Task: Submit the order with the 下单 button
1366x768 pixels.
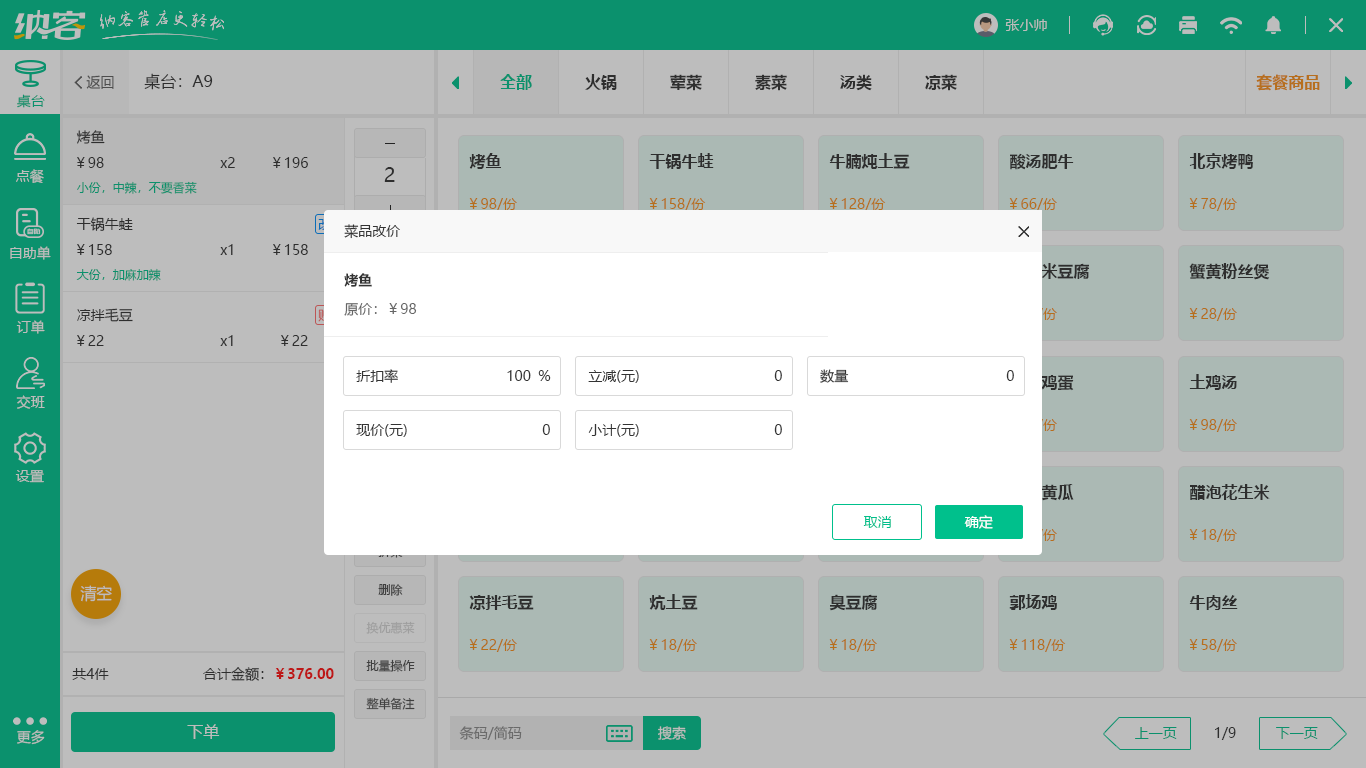Action: (x=202, y=732)
